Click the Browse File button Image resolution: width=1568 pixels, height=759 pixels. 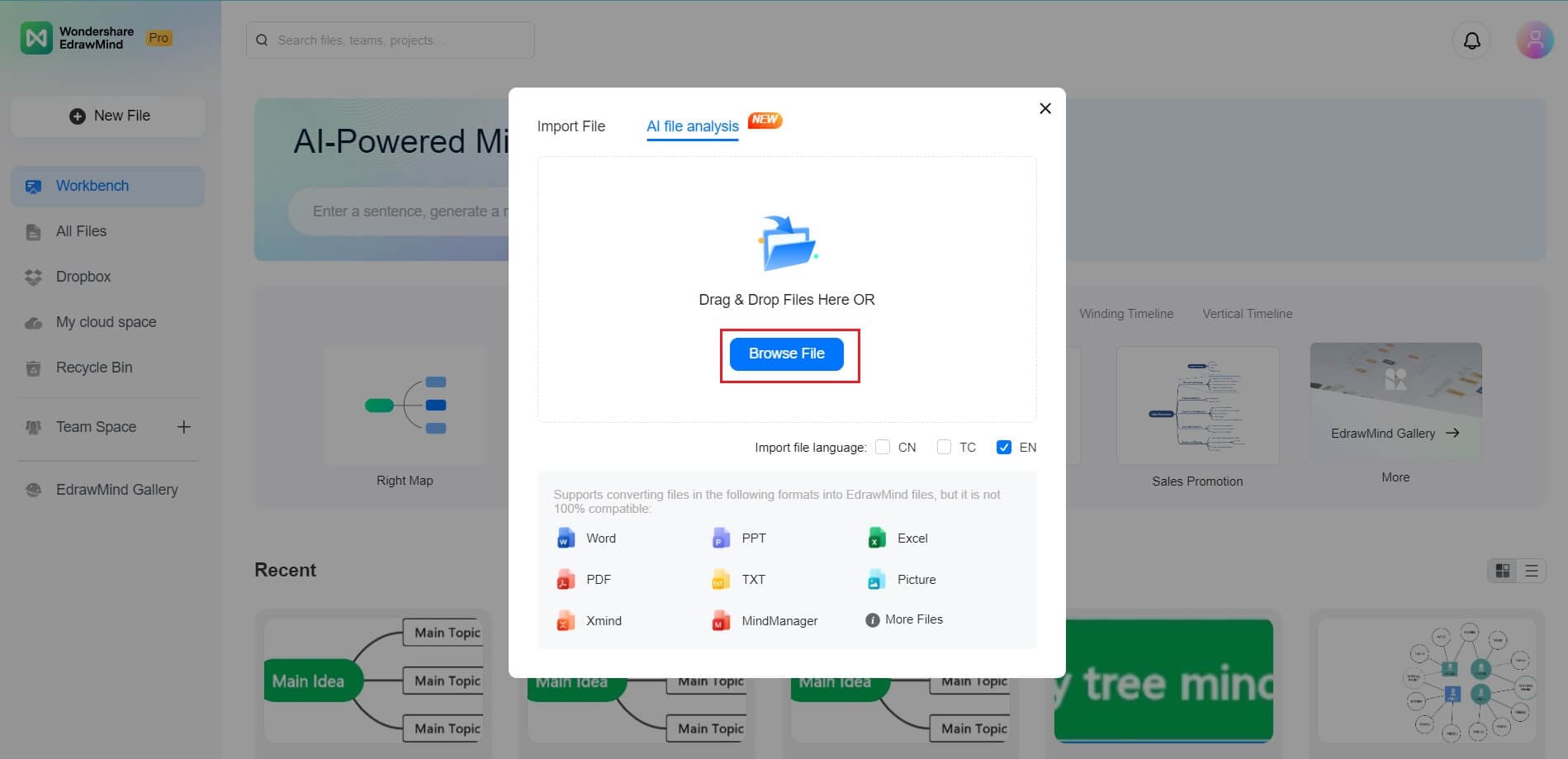(787, 354)
